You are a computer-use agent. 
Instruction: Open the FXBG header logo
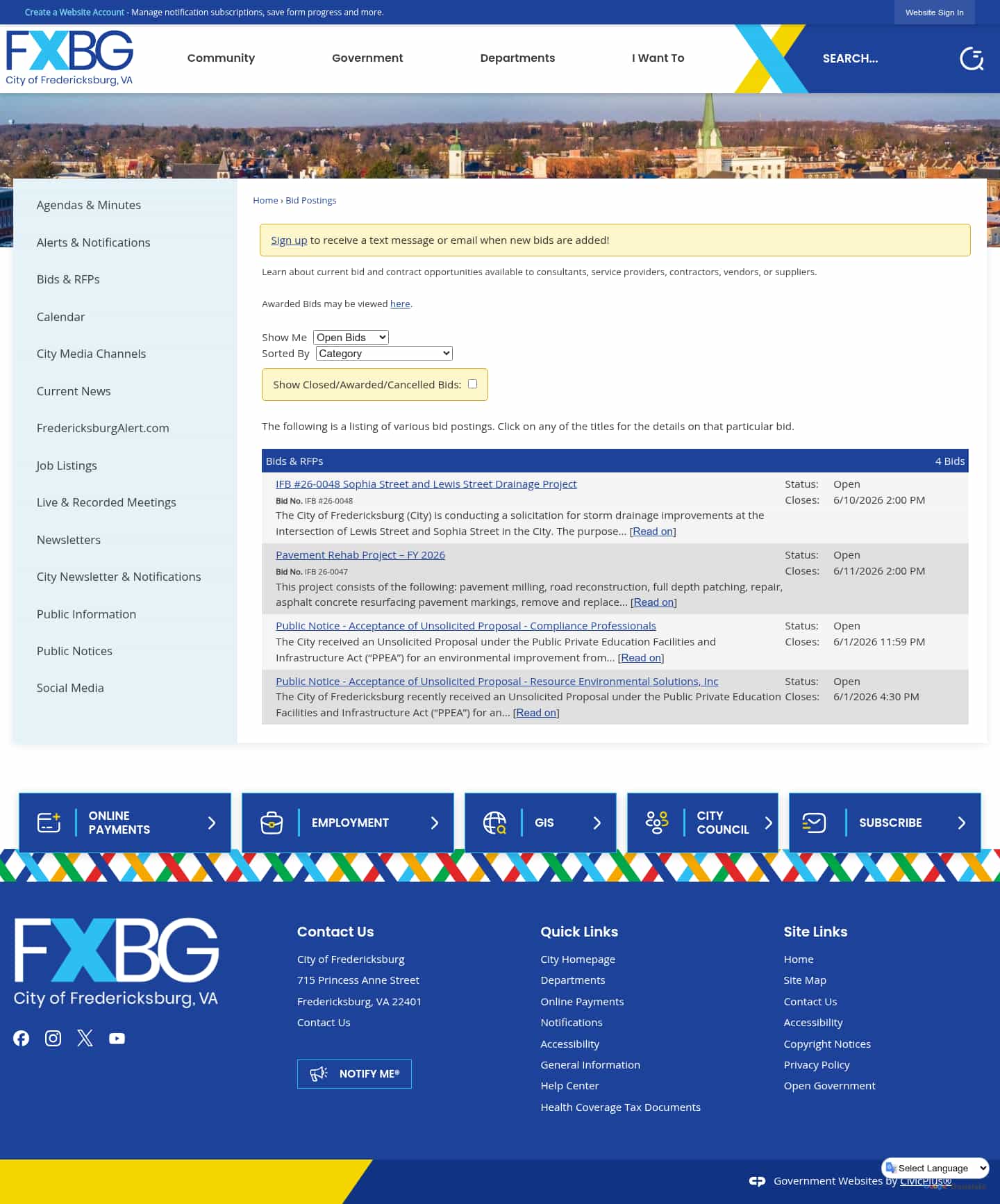(x=69, y=58)
